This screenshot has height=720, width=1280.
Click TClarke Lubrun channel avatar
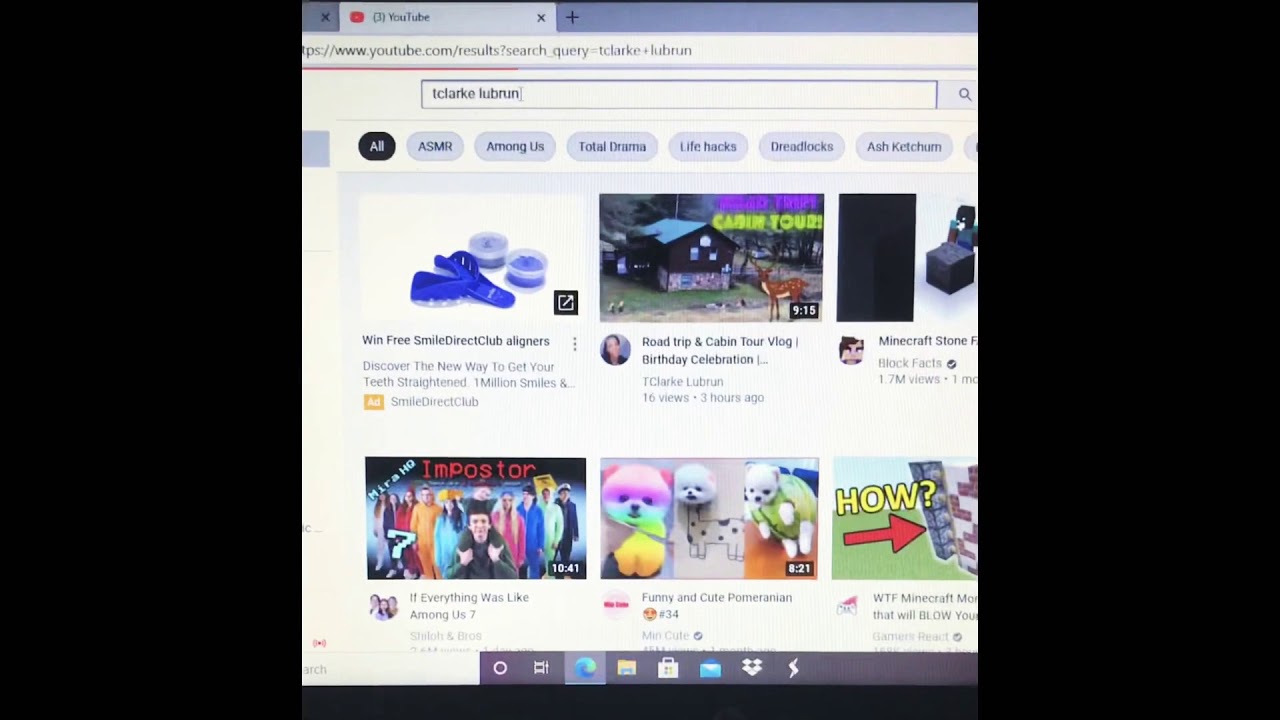point(615,350)
